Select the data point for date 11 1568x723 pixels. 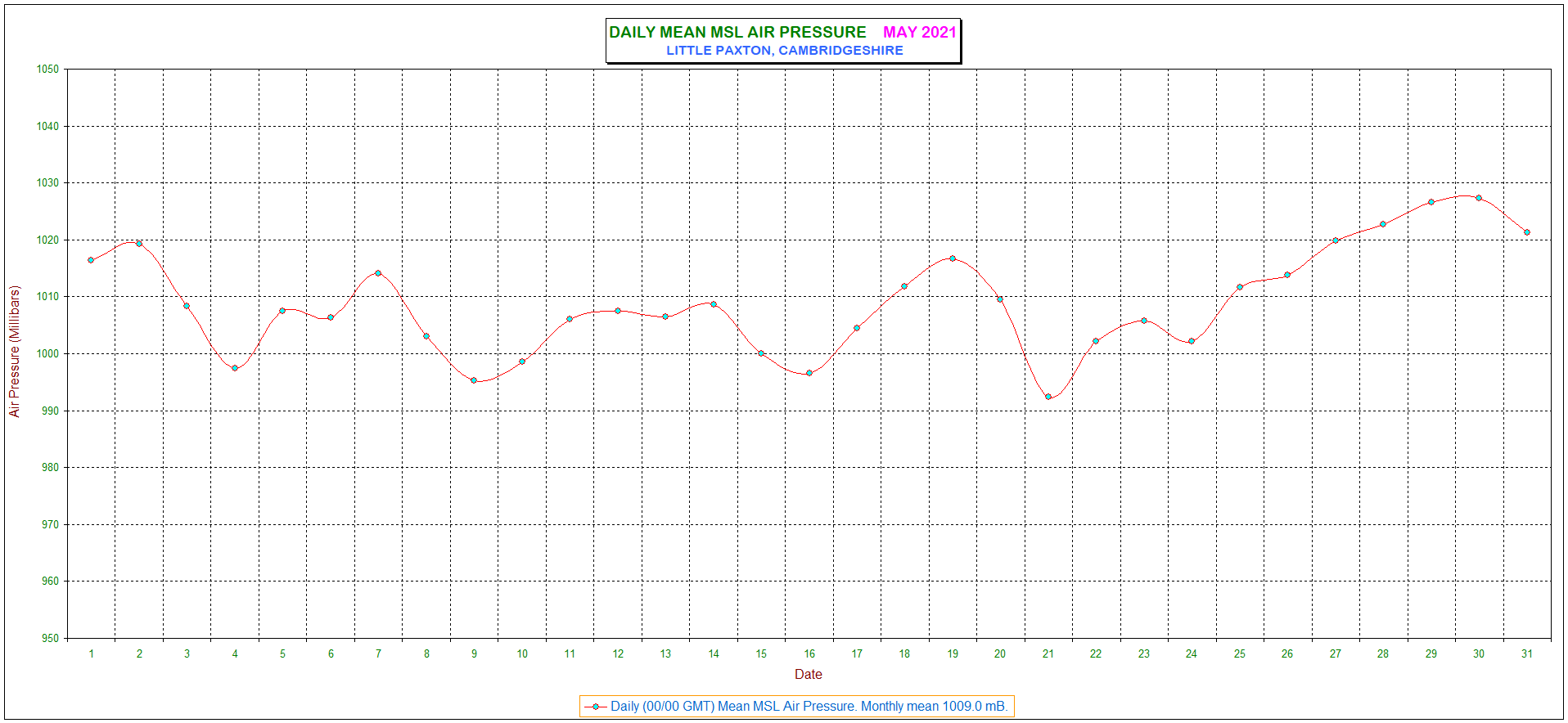click(x=570, y=319)
